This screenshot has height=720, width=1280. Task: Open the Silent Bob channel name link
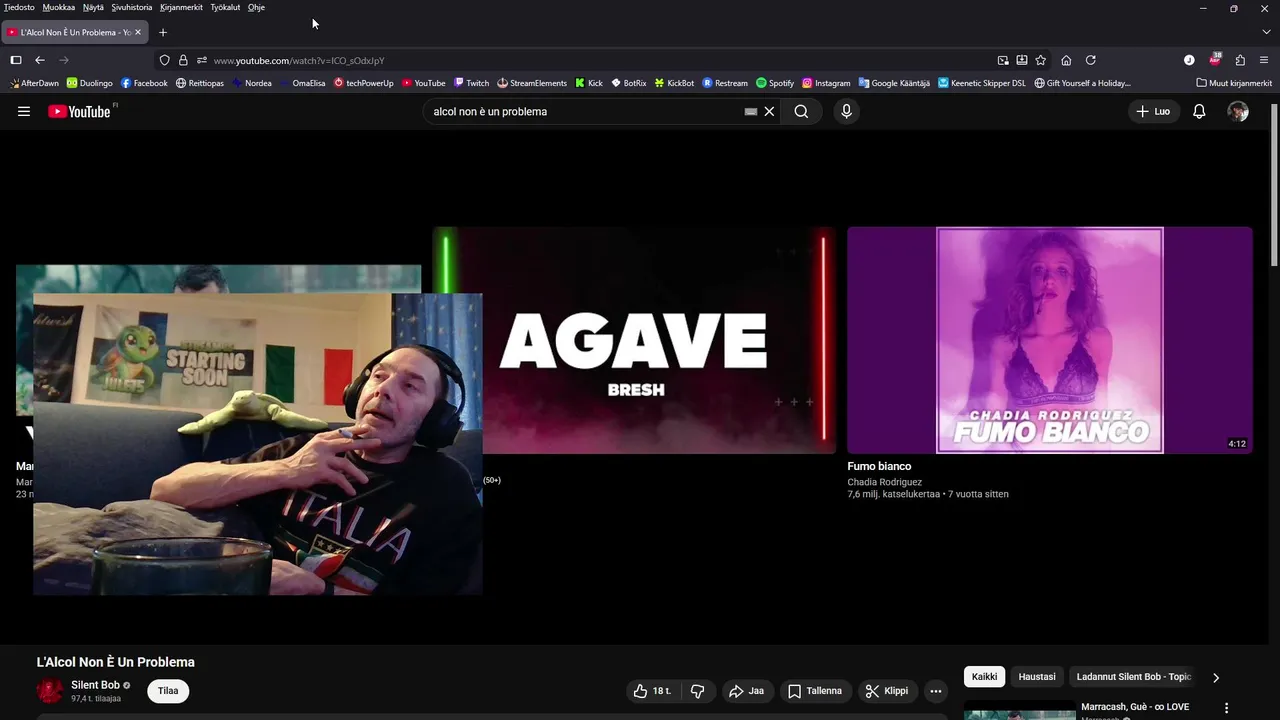pyautogui.click(x=95, y=685)
